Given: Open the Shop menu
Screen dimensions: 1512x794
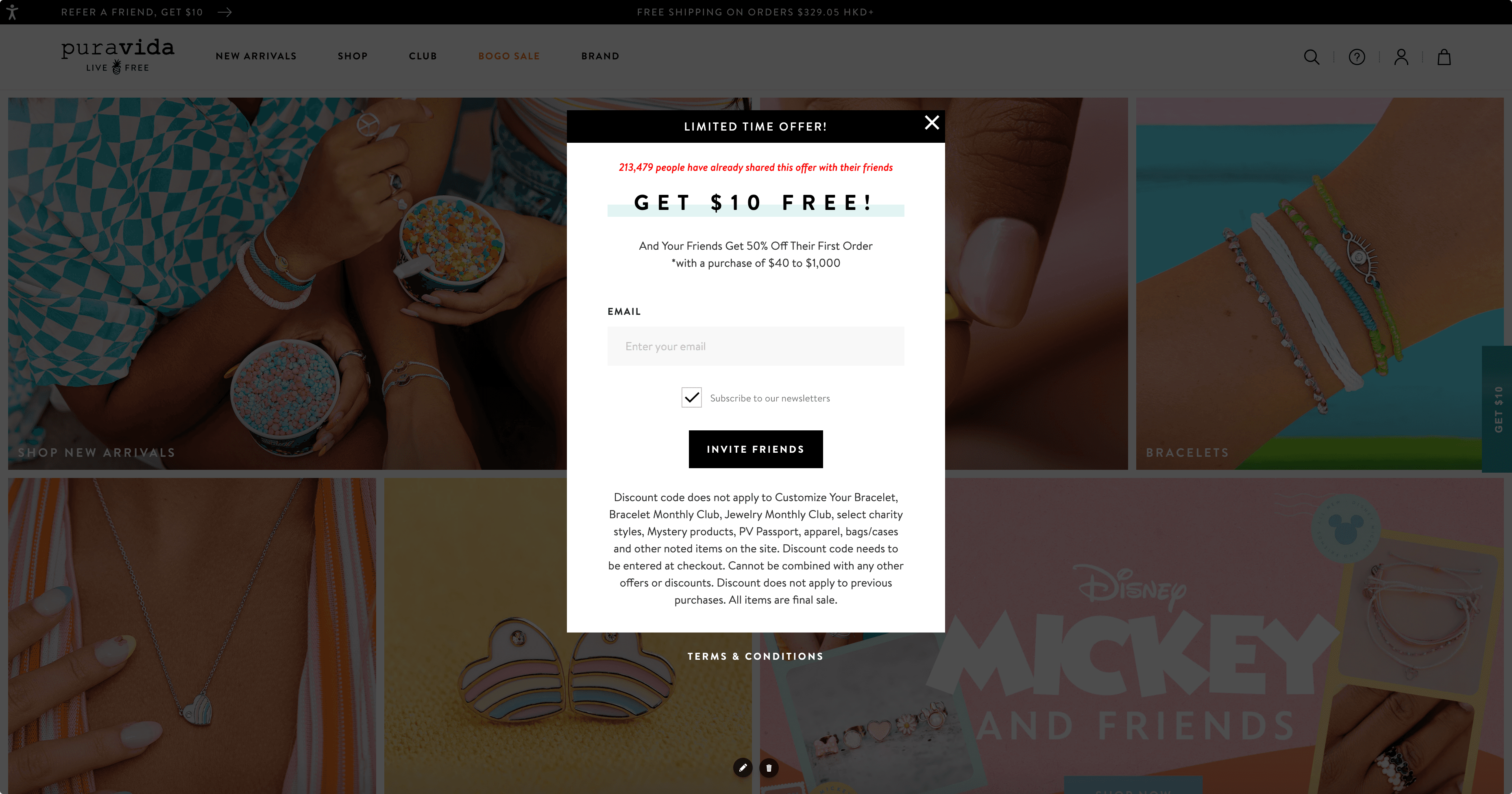Looking at the screenshot, I should (x=353, y=57).
